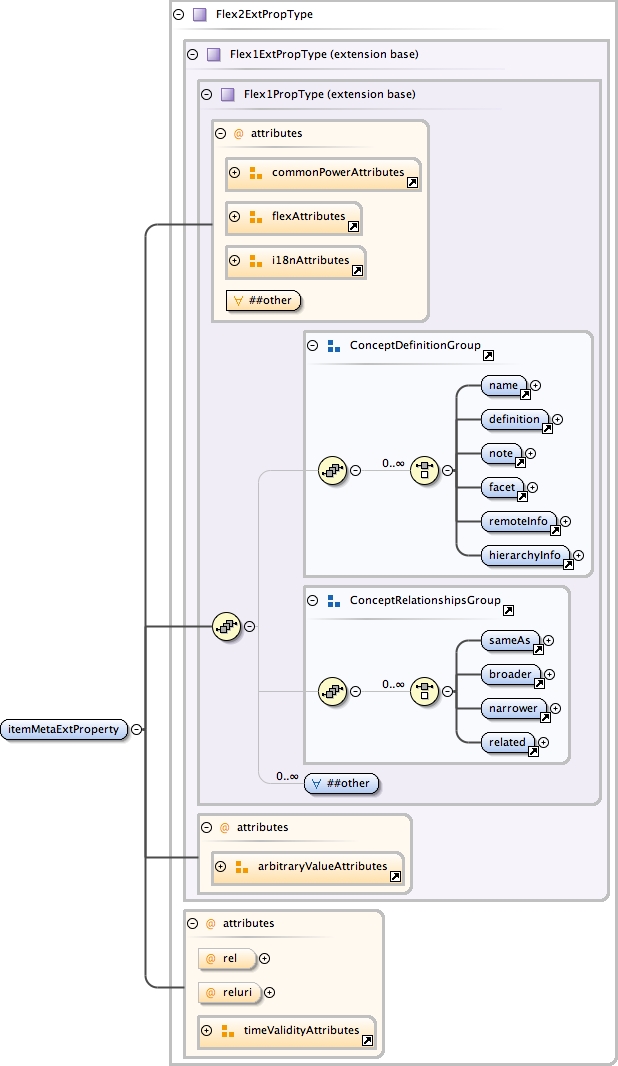The height and width of the screenshot is (1066, 618).
Task: Click the sequence icon inside ConceptDefinitionGroup
Action: point(332,470)
